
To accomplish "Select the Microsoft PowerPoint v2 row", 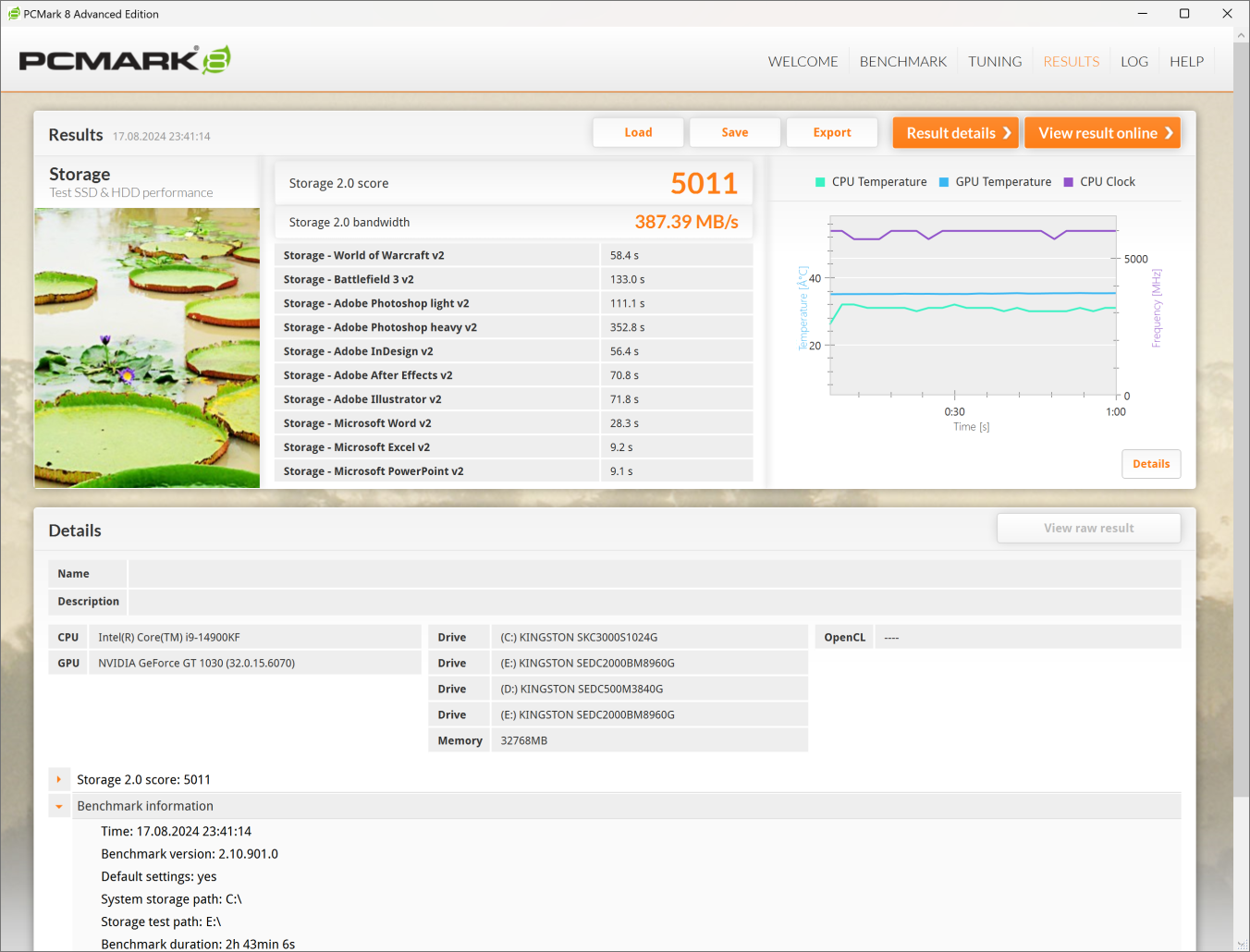I will 513,471.
